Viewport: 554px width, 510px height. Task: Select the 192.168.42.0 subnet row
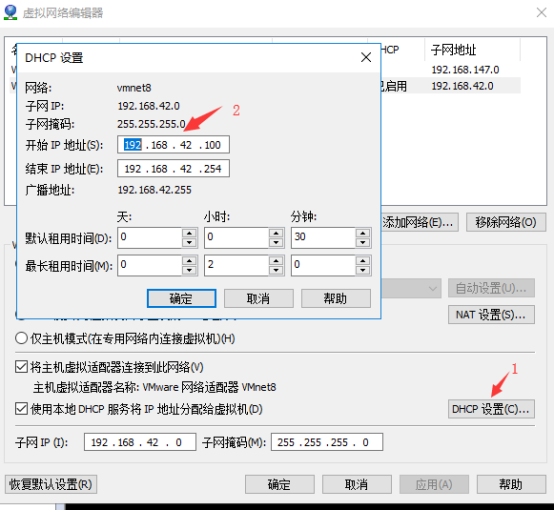(462, 86)
